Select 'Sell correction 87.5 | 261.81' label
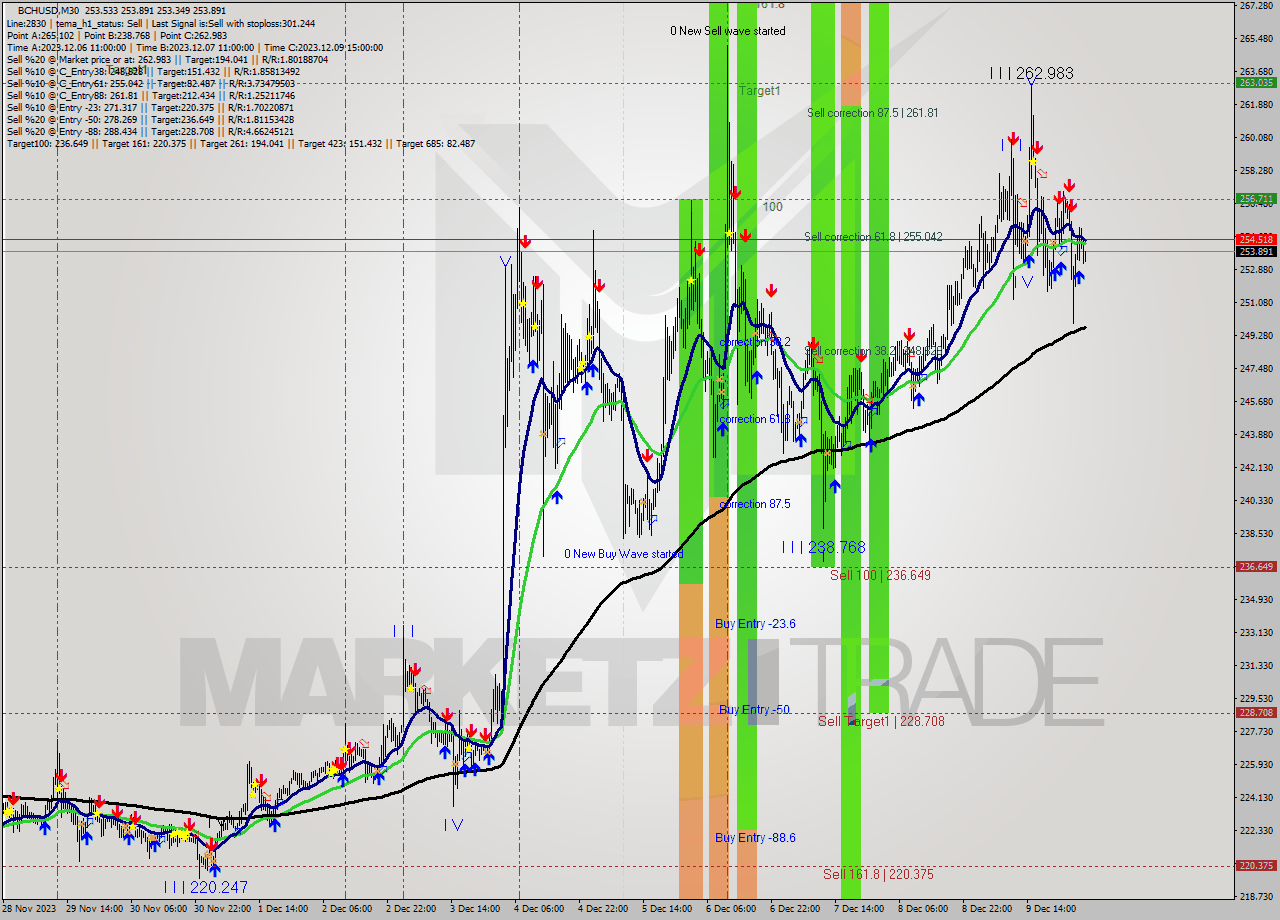This screenshot has width=1280, height=920. 873,113
